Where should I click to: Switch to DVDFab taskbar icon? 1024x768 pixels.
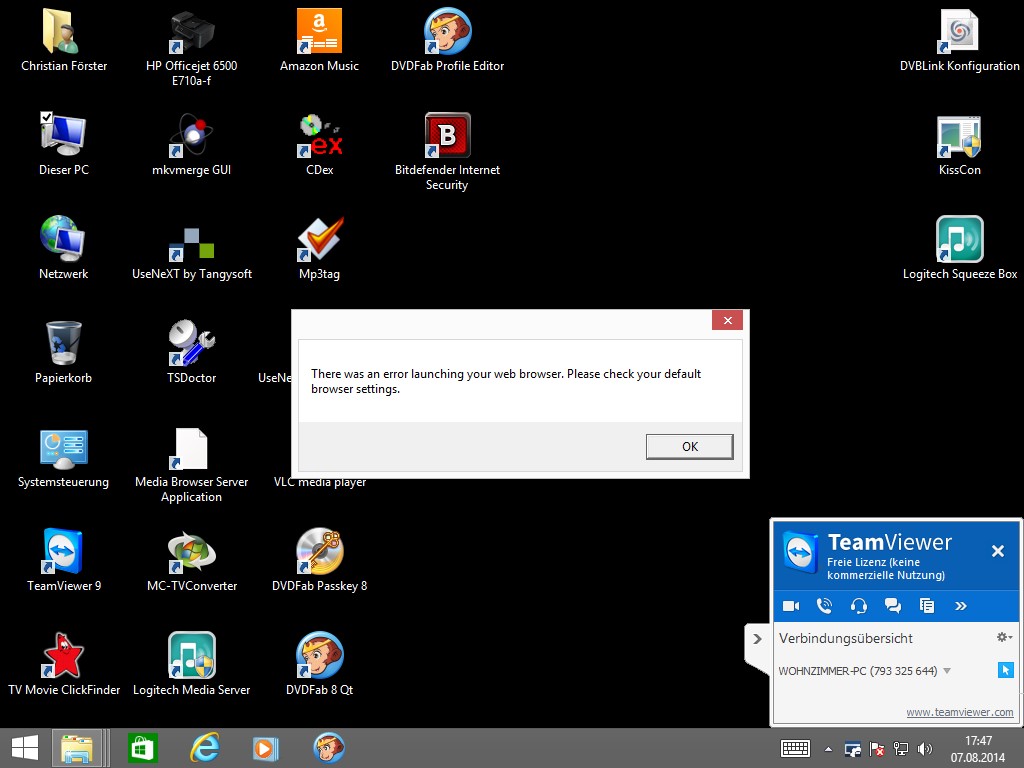(x=328, y=748)
